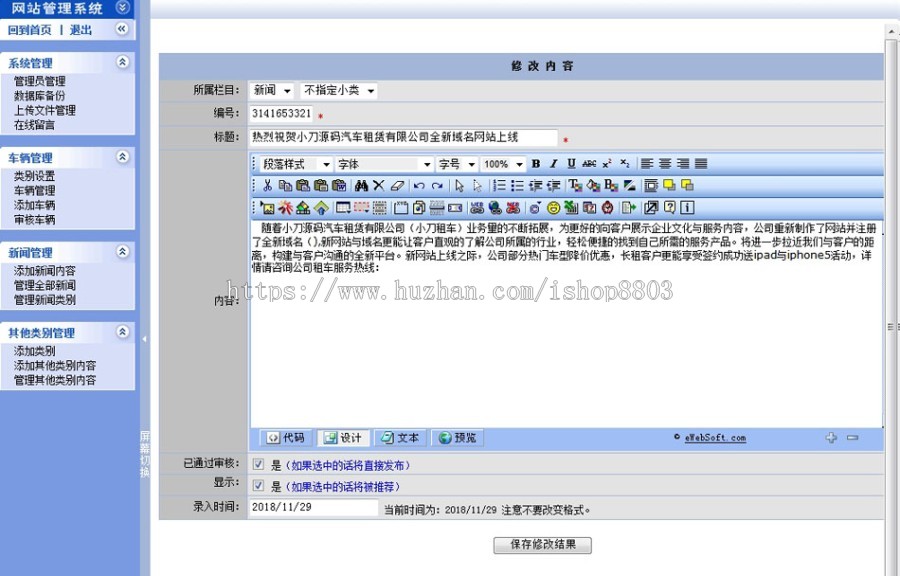Toggle fullscreen editing icon
Image resolution: width=900 pixels, height=576 pixels.
click(x=651, y=207)
